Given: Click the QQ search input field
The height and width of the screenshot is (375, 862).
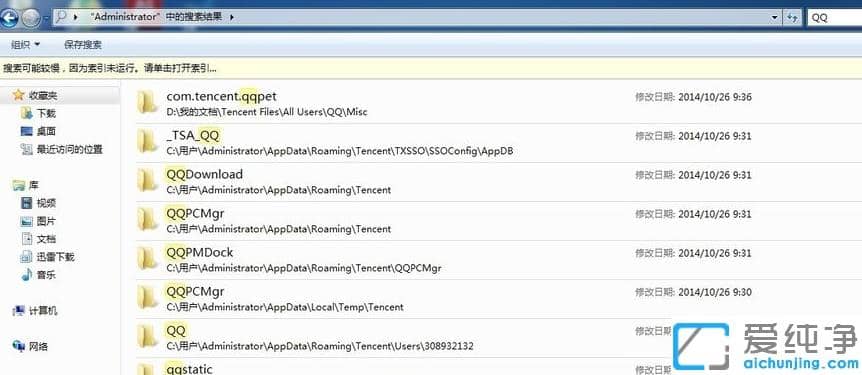Looking at the screenshot, I should coord(834,18).
